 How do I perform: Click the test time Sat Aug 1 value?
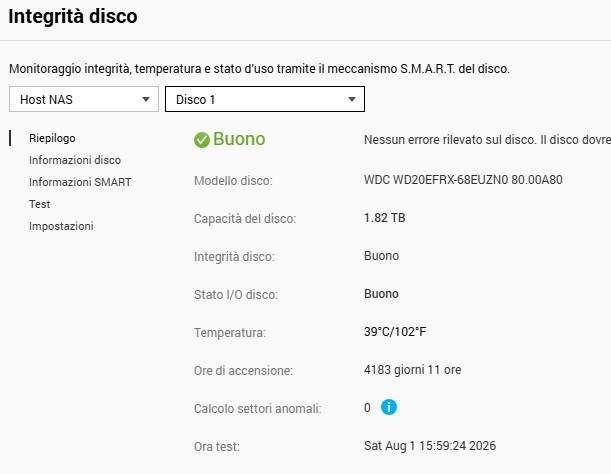430,446
